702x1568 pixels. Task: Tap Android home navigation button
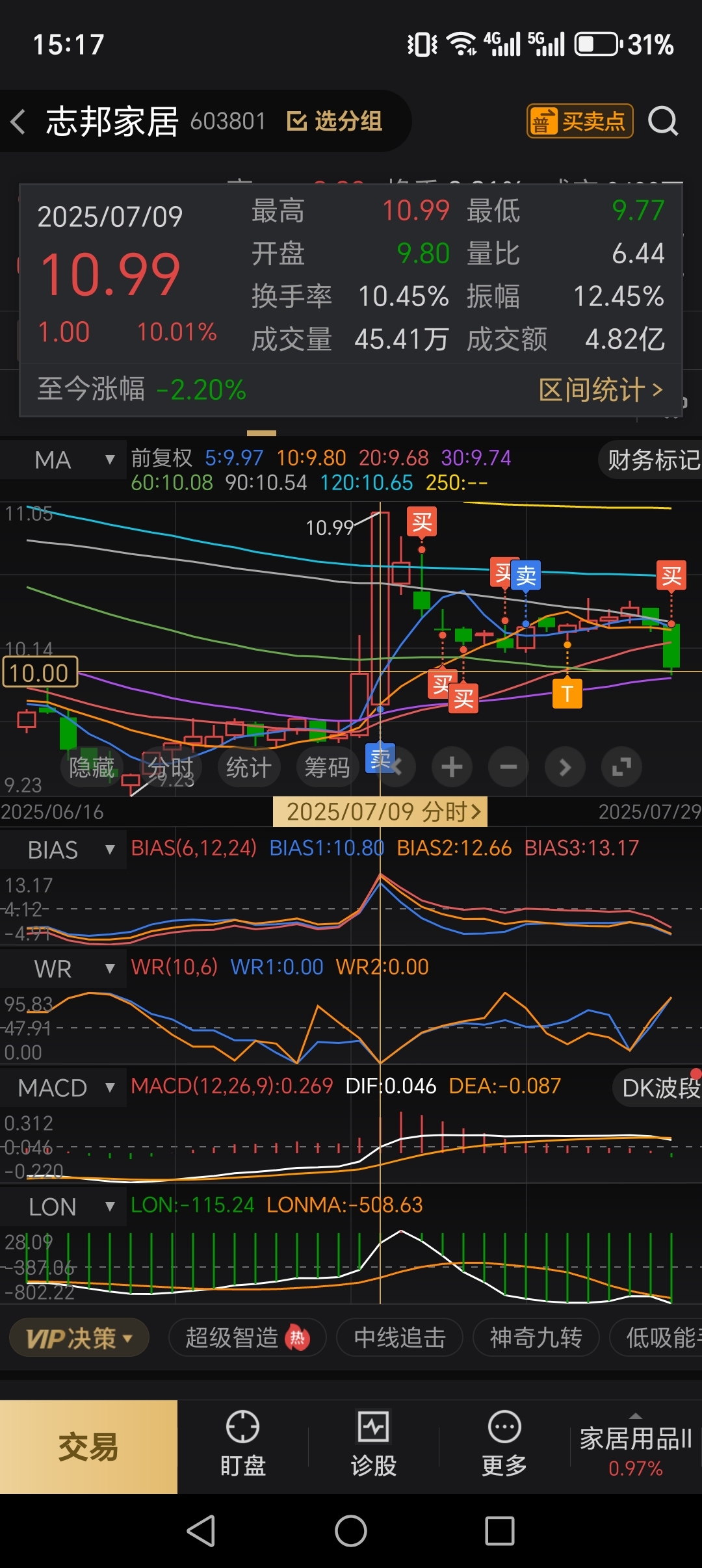351,1531
